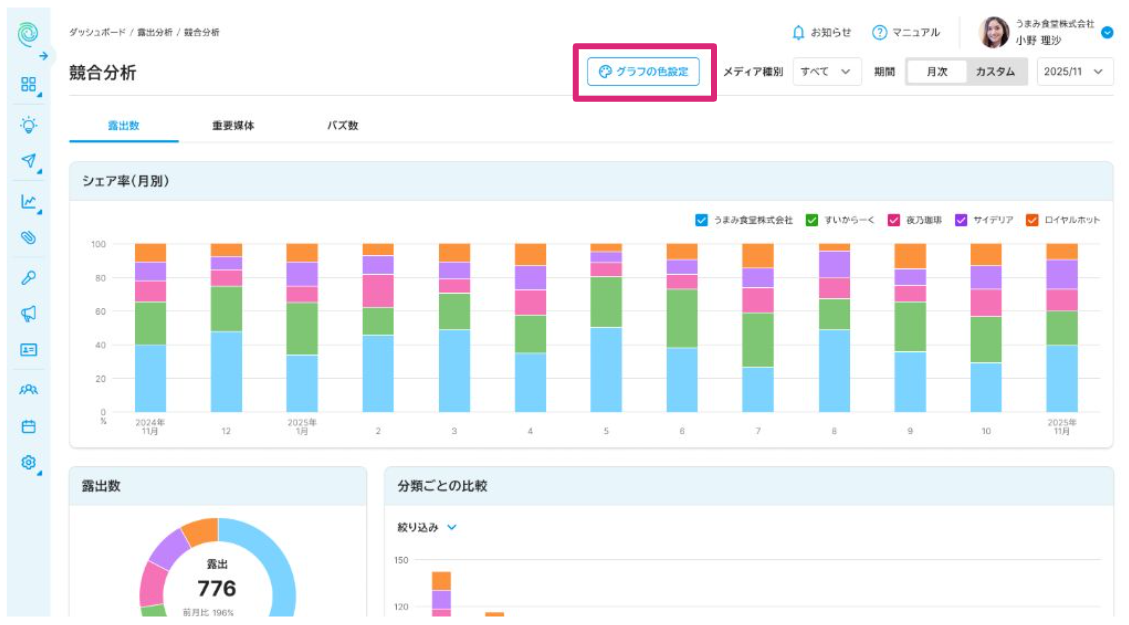Screen dimensions: 1129x625
Task: Switch to the バズ数 tab
Action: pos(342,126)
